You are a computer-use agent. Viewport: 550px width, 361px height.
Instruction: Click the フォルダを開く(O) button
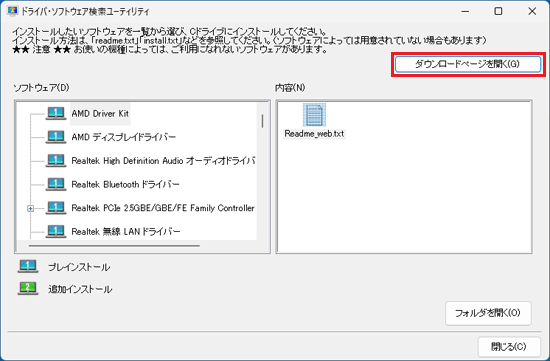[x=488, y=313]
